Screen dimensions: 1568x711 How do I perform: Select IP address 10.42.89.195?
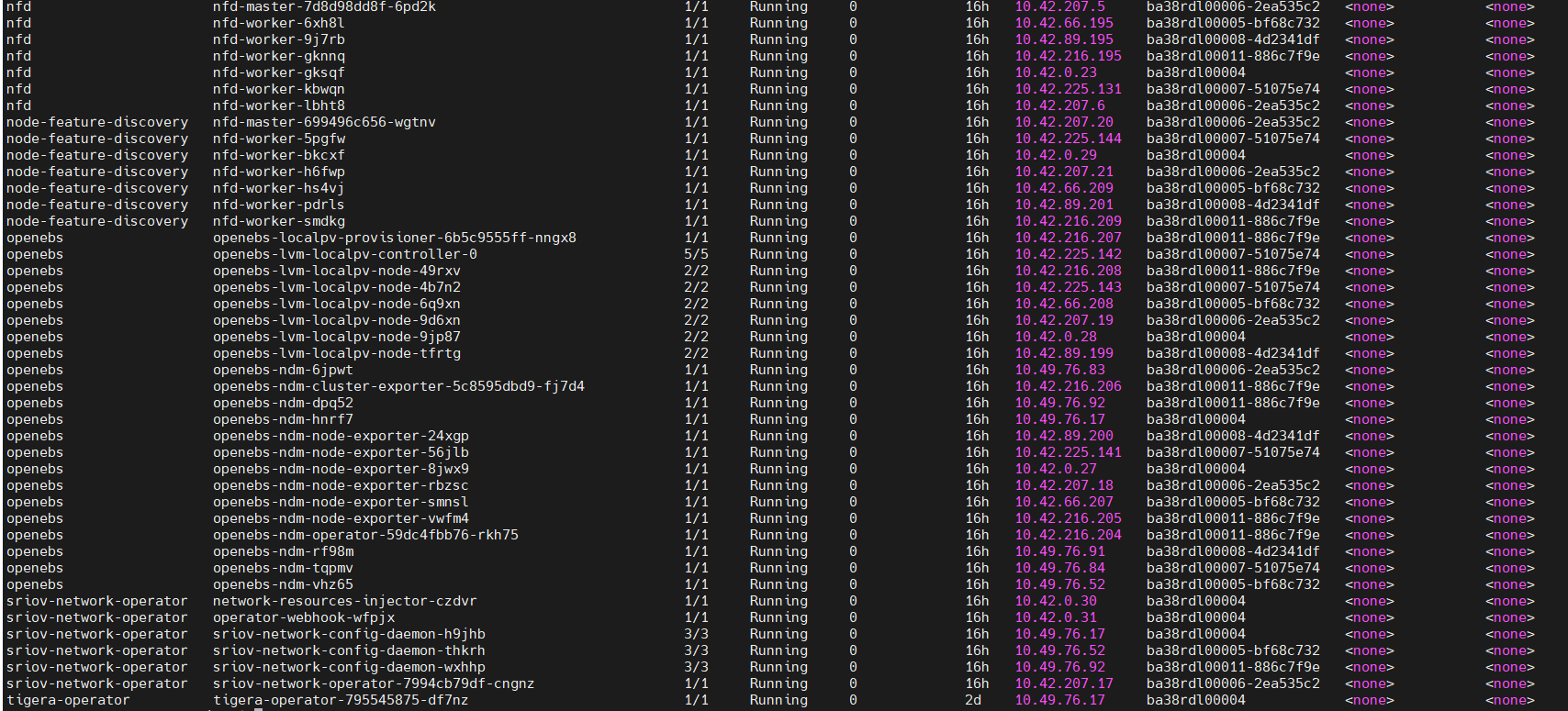[1064, 39]
